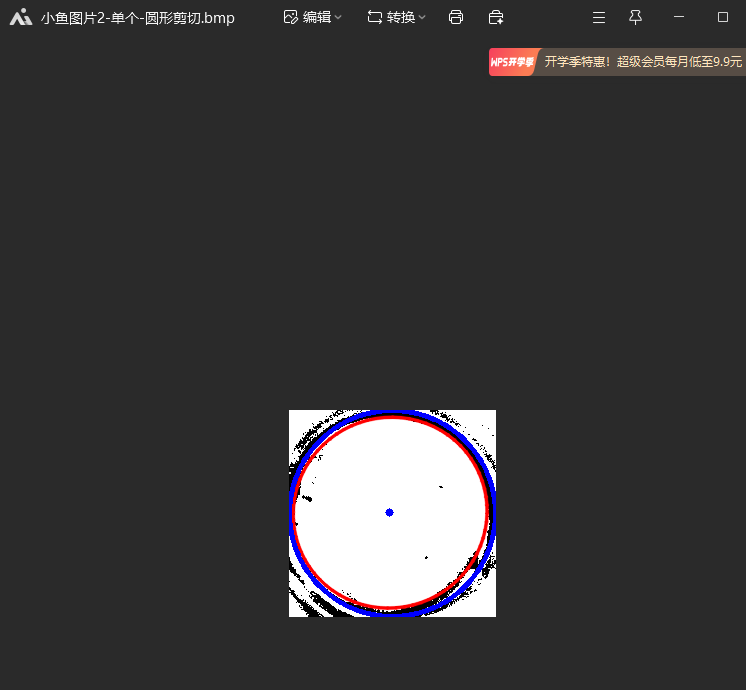
Task: Click the print icon
Action: pyautogui.click(x=456, y=18)
